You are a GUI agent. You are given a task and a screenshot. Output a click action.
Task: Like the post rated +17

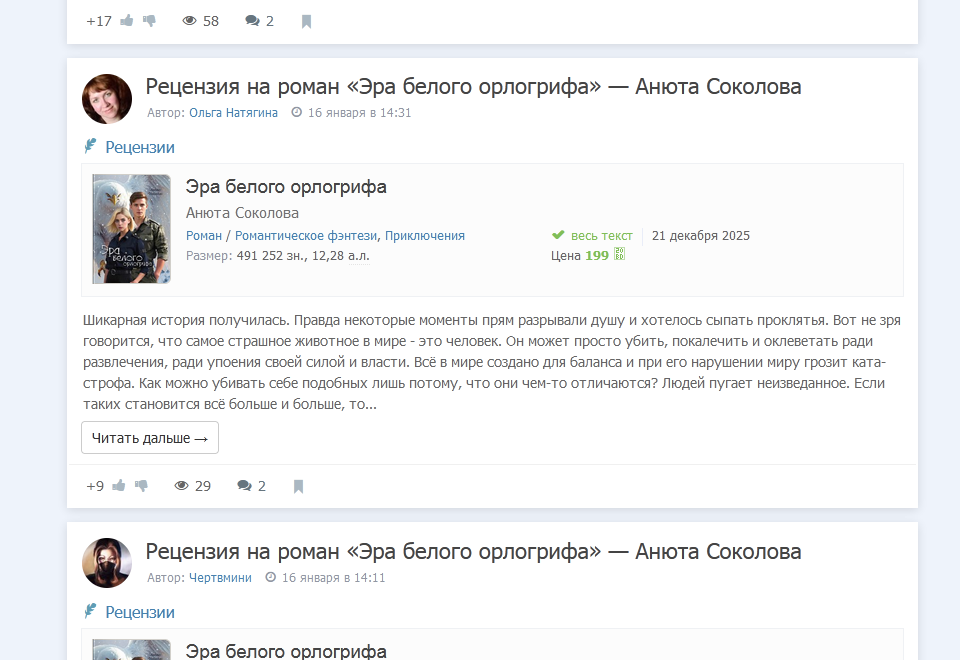(x=127, y=20)
